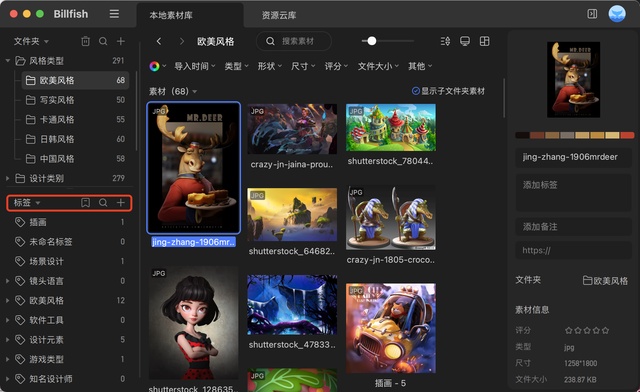Open the user avatar profile
This screenshot has height=392, width=640.
tap(617, 14)
